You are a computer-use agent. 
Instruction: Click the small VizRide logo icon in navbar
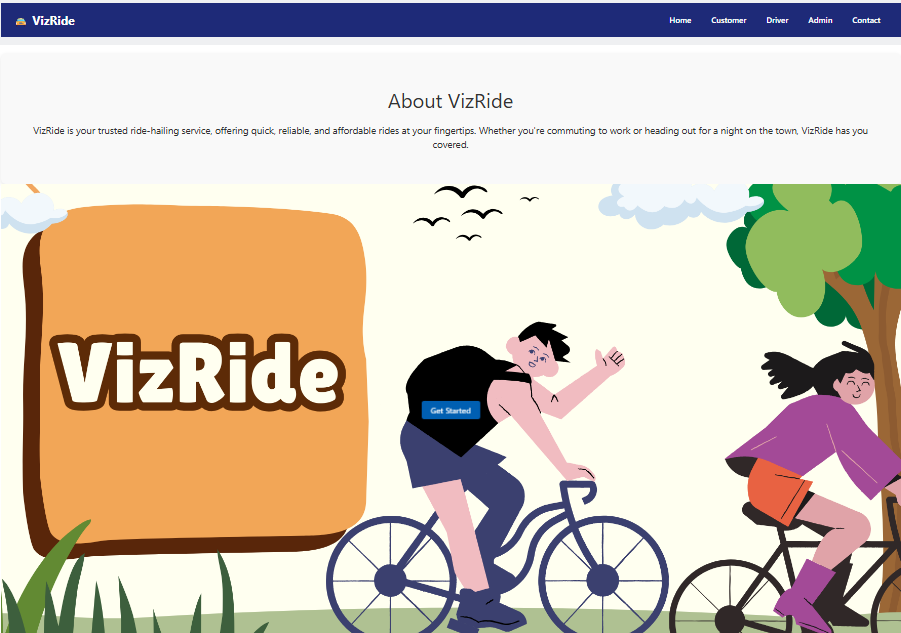[x=21, y=21]
